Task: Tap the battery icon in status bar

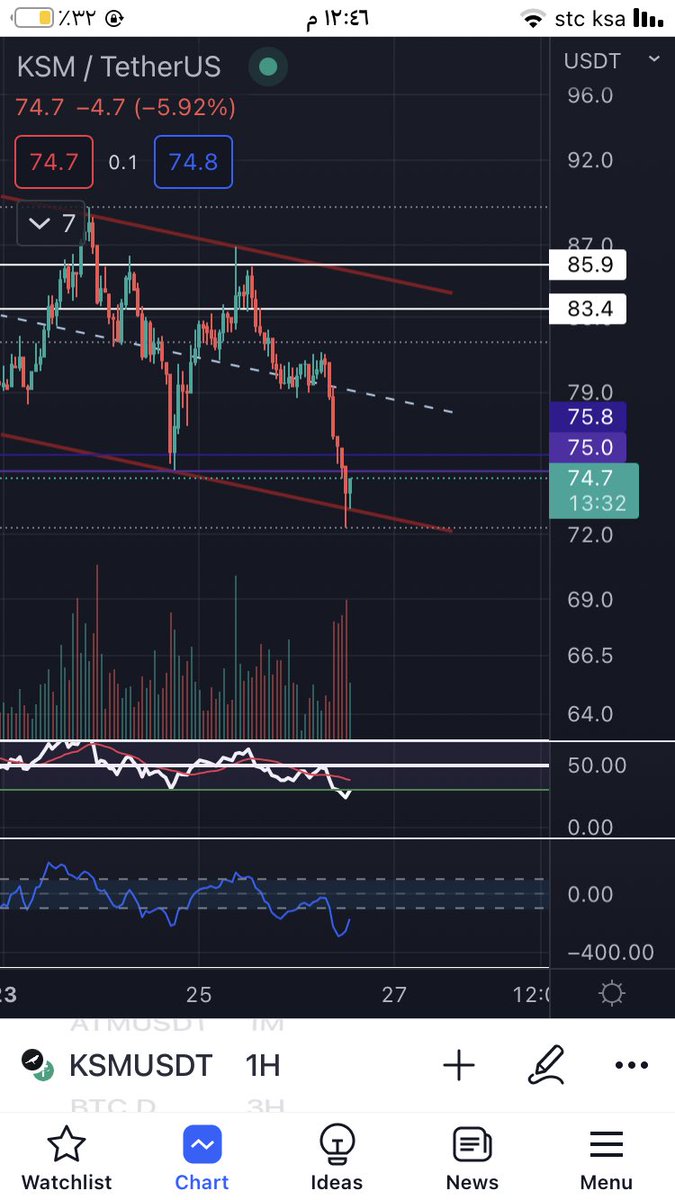Action: pyautogui.click(x=33, y=18)
